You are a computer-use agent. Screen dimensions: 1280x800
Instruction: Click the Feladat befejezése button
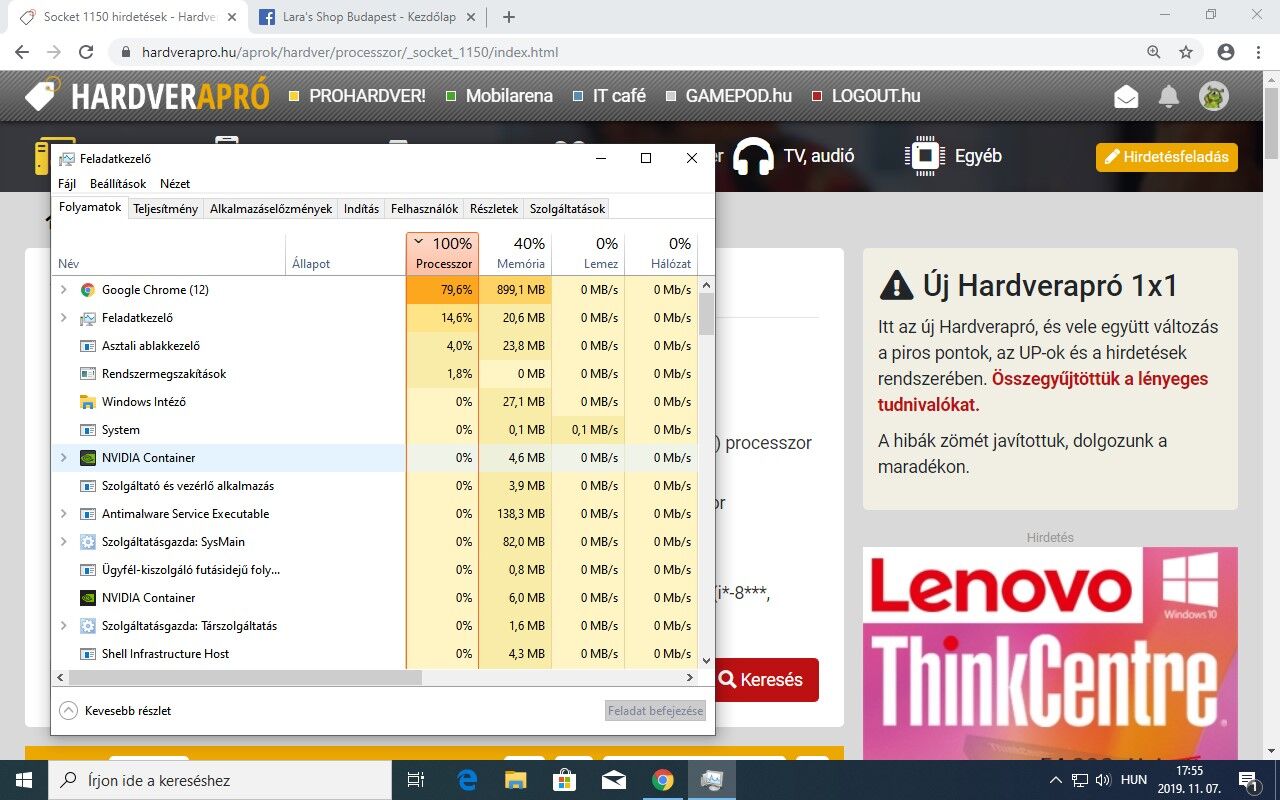pyautogui.click(x=656, y=711)
